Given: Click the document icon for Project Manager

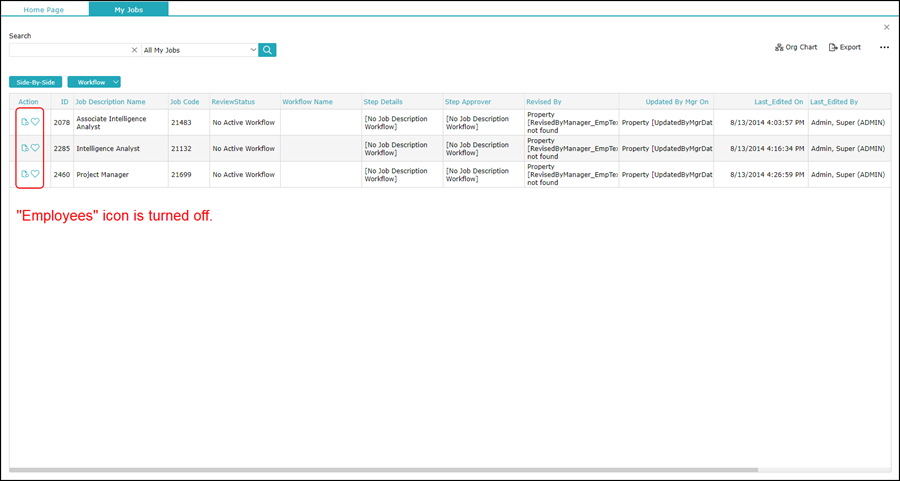Looking at the screenshot, I should point(25,174).
